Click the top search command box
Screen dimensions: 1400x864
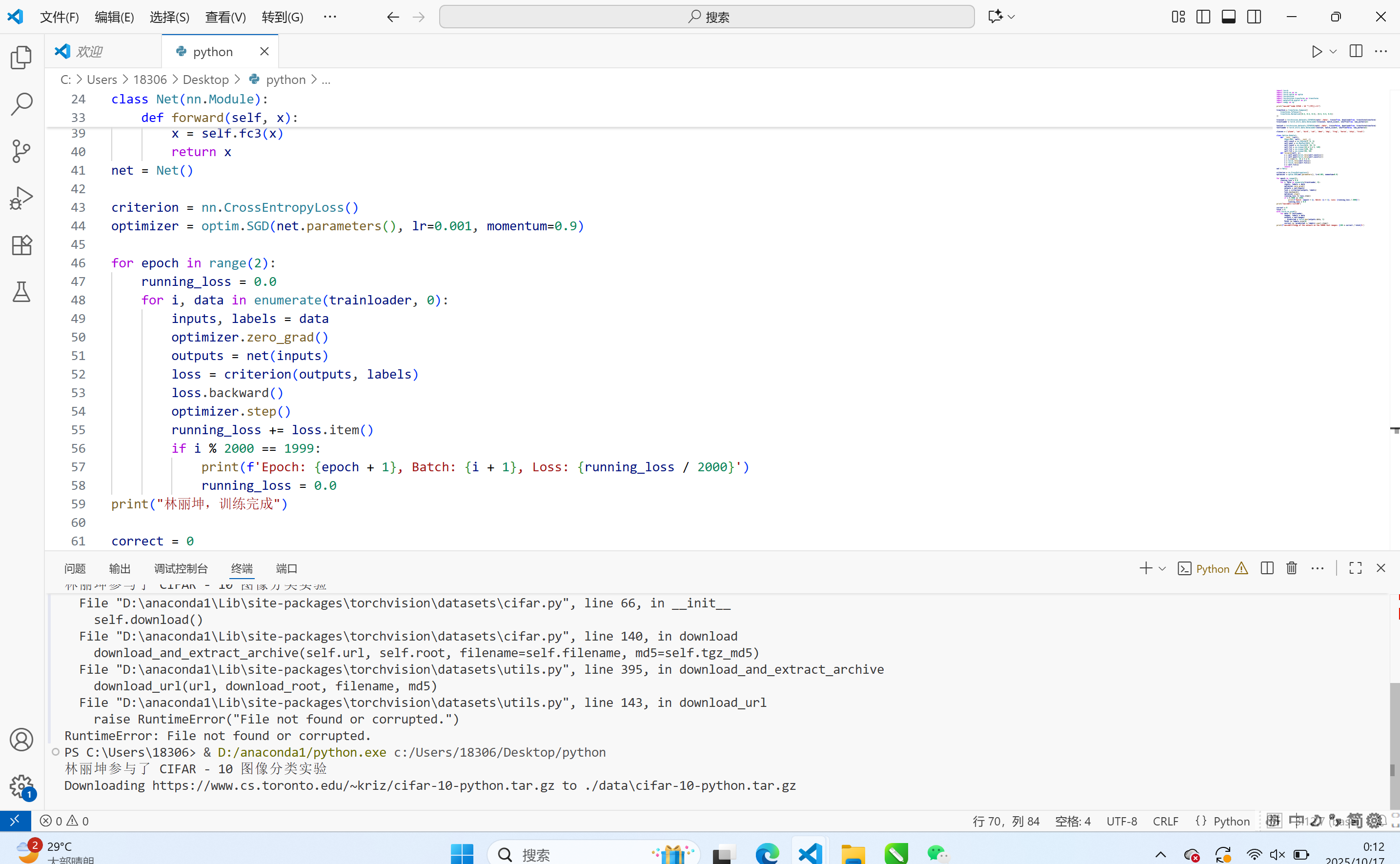[x=706, y=17]
